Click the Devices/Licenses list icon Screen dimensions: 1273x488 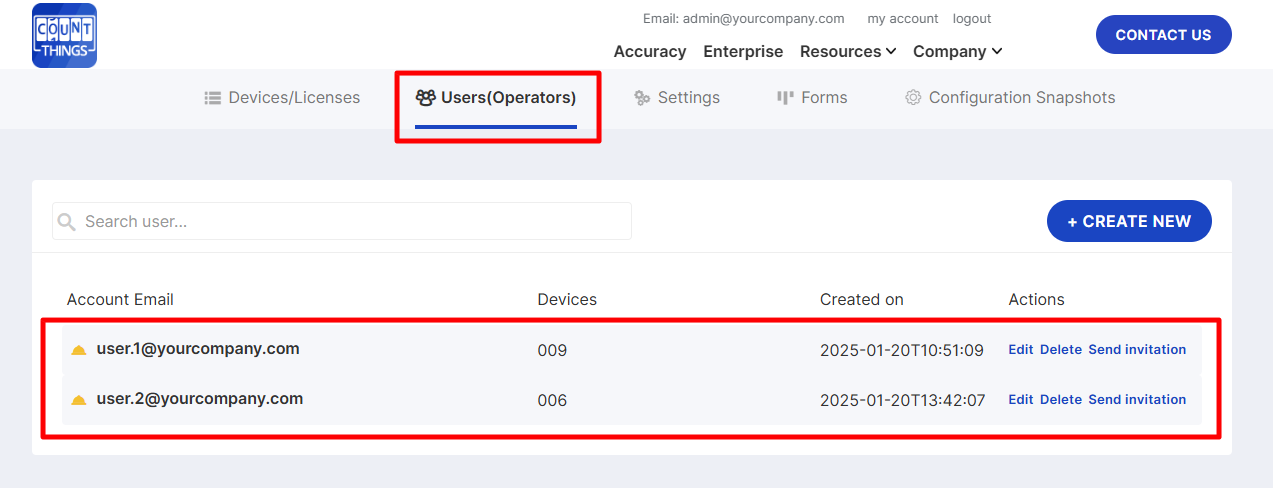click(x=212, y=98)
